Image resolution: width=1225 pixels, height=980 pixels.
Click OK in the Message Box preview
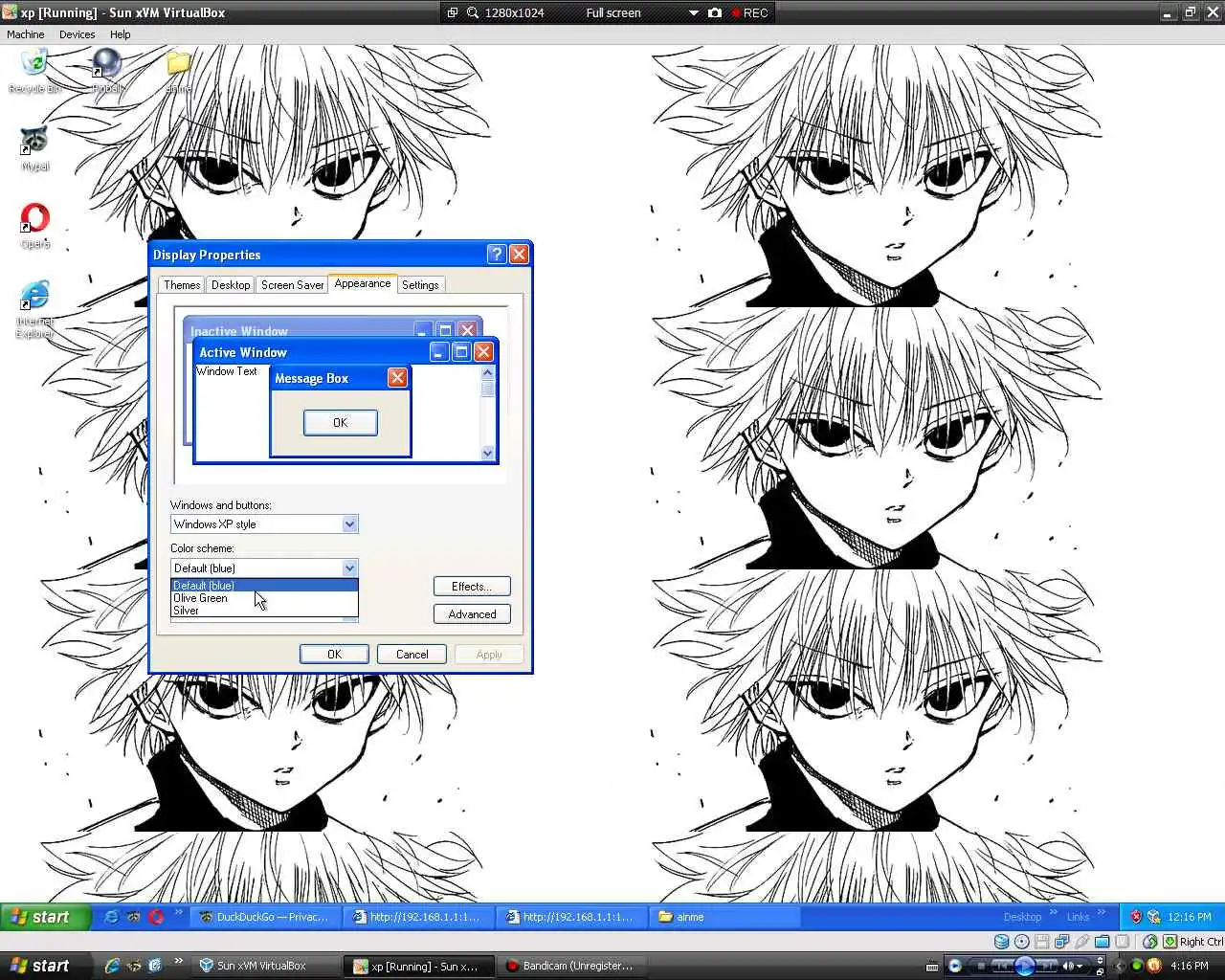click(x=341, y=422)
